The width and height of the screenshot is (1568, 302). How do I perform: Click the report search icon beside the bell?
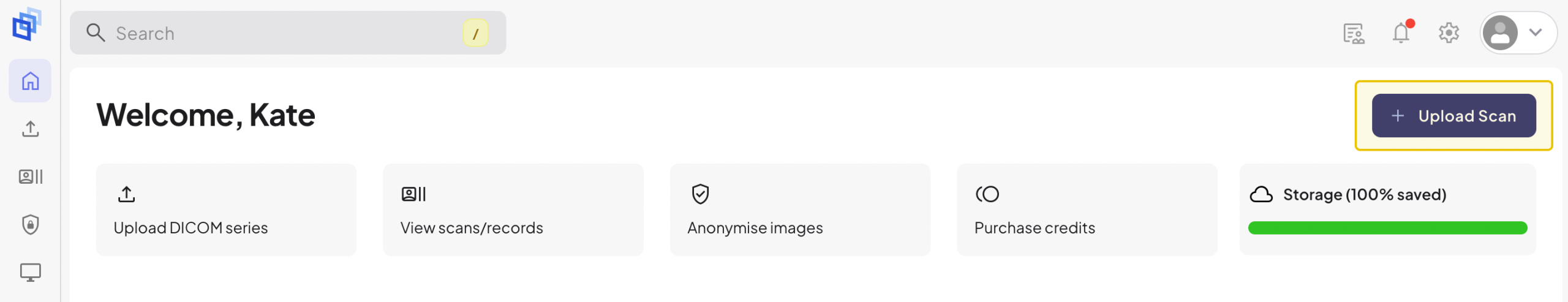click(1354, 33)
